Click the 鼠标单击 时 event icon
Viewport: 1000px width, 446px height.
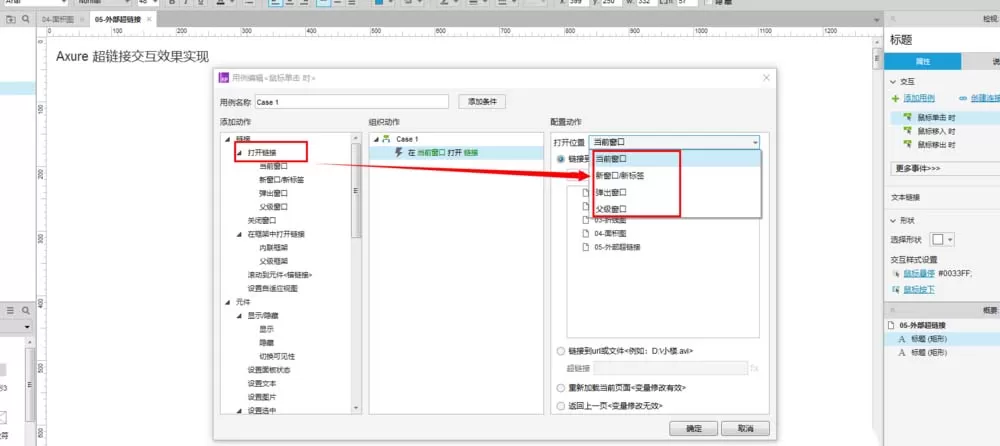coord(908,117)
